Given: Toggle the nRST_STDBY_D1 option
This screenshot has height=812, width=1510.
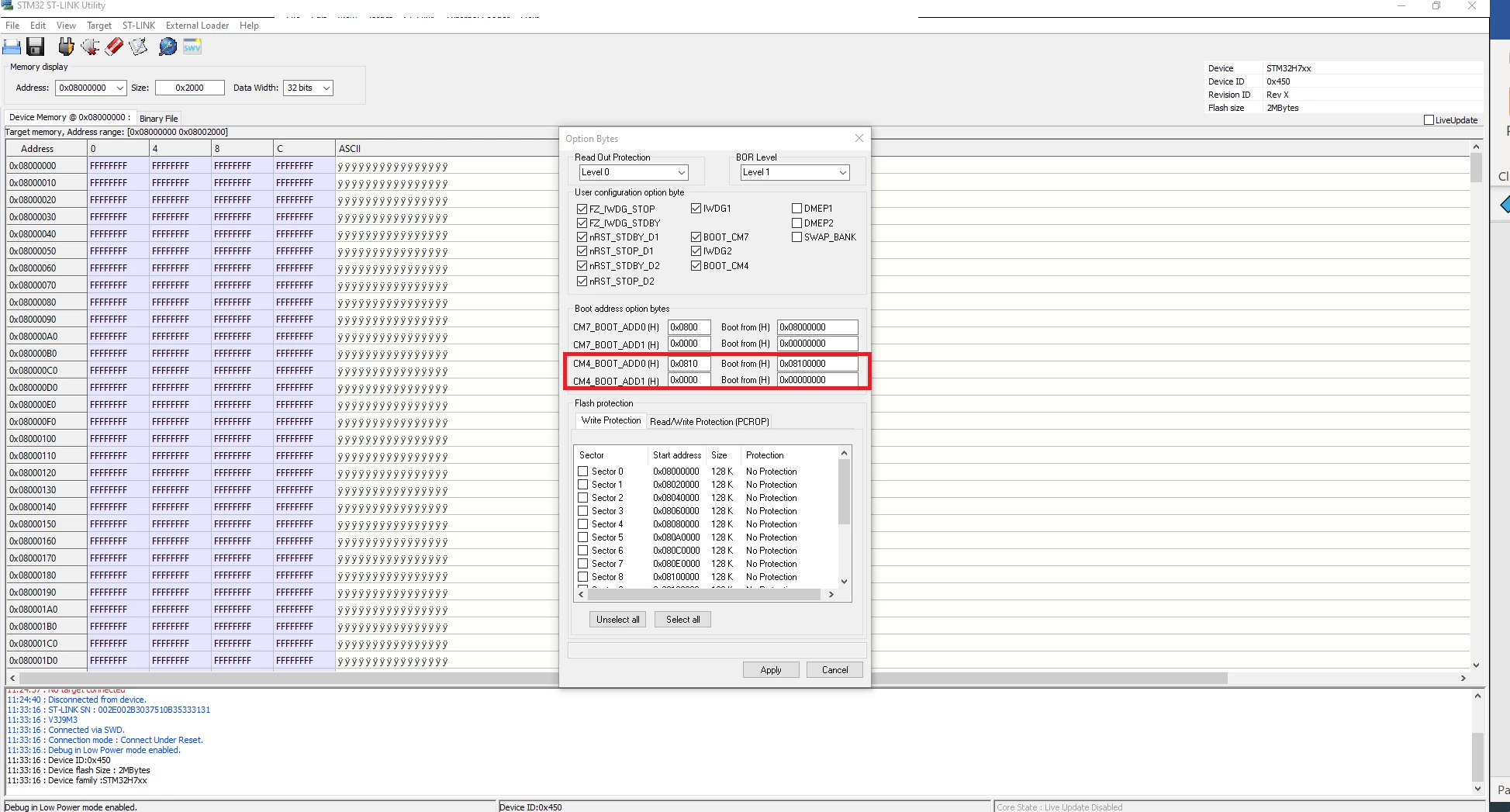Looking at the screenshot, I should 582,237.
